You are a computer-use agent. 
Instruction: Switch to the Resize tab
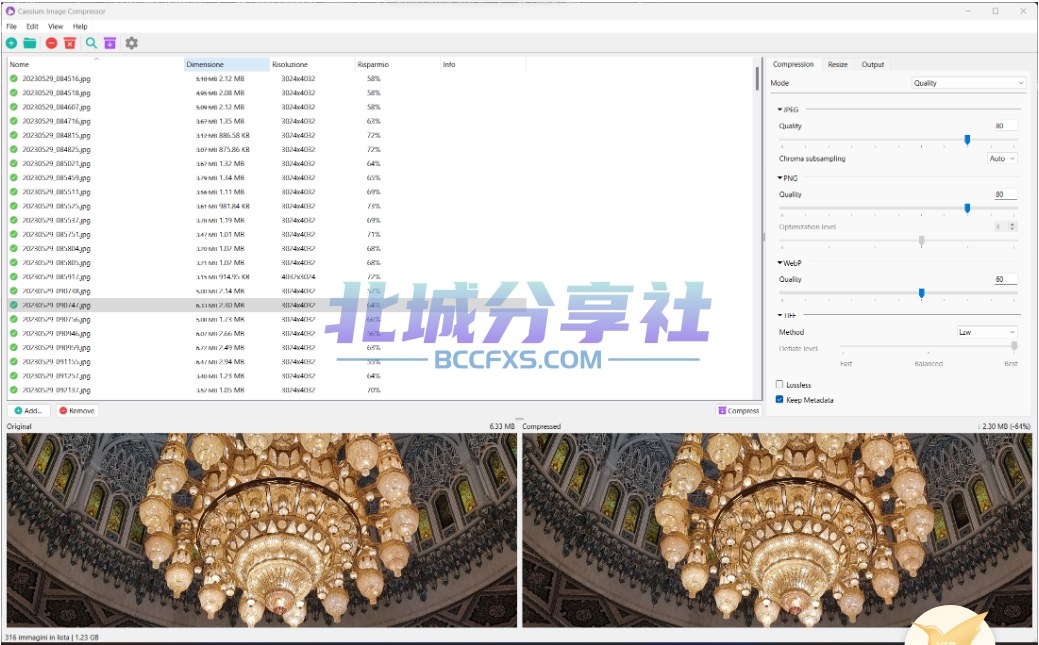tap(837, 65)
